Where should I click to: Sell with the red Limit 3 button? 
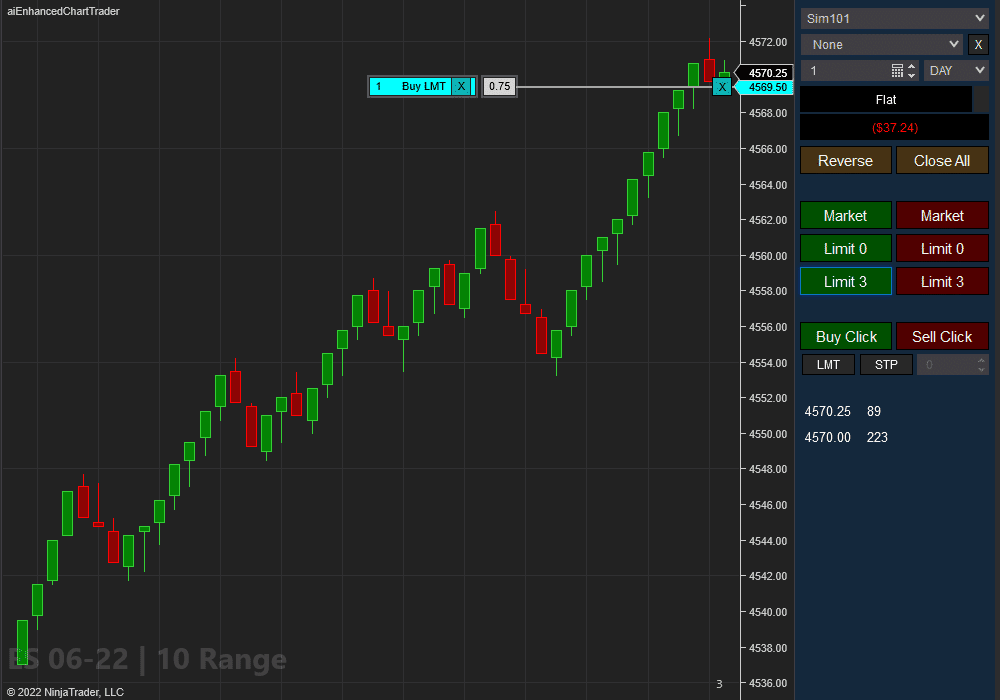pos(942,281)
